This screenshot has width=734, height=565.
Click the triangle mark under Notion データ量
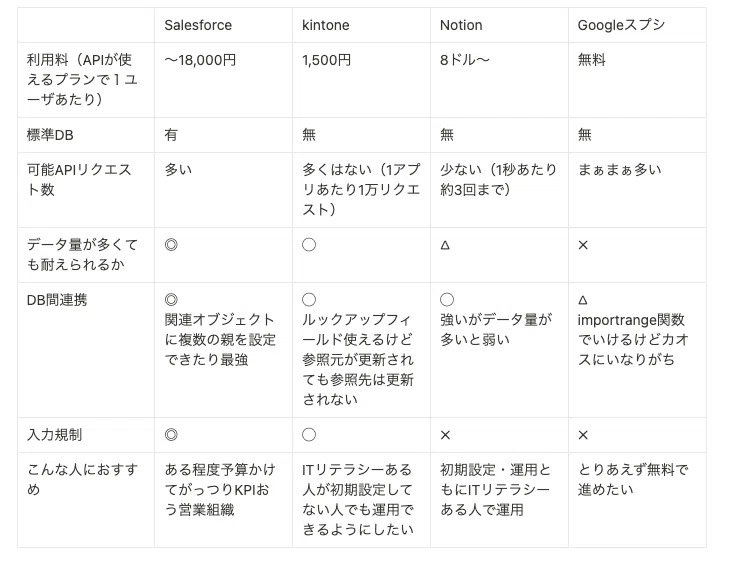(445, 245)
